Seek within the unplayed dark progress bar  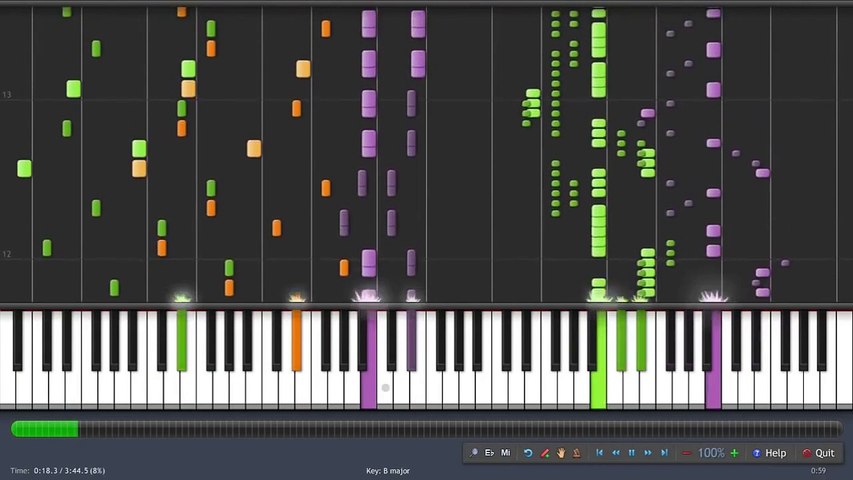(x=460, y=429)
